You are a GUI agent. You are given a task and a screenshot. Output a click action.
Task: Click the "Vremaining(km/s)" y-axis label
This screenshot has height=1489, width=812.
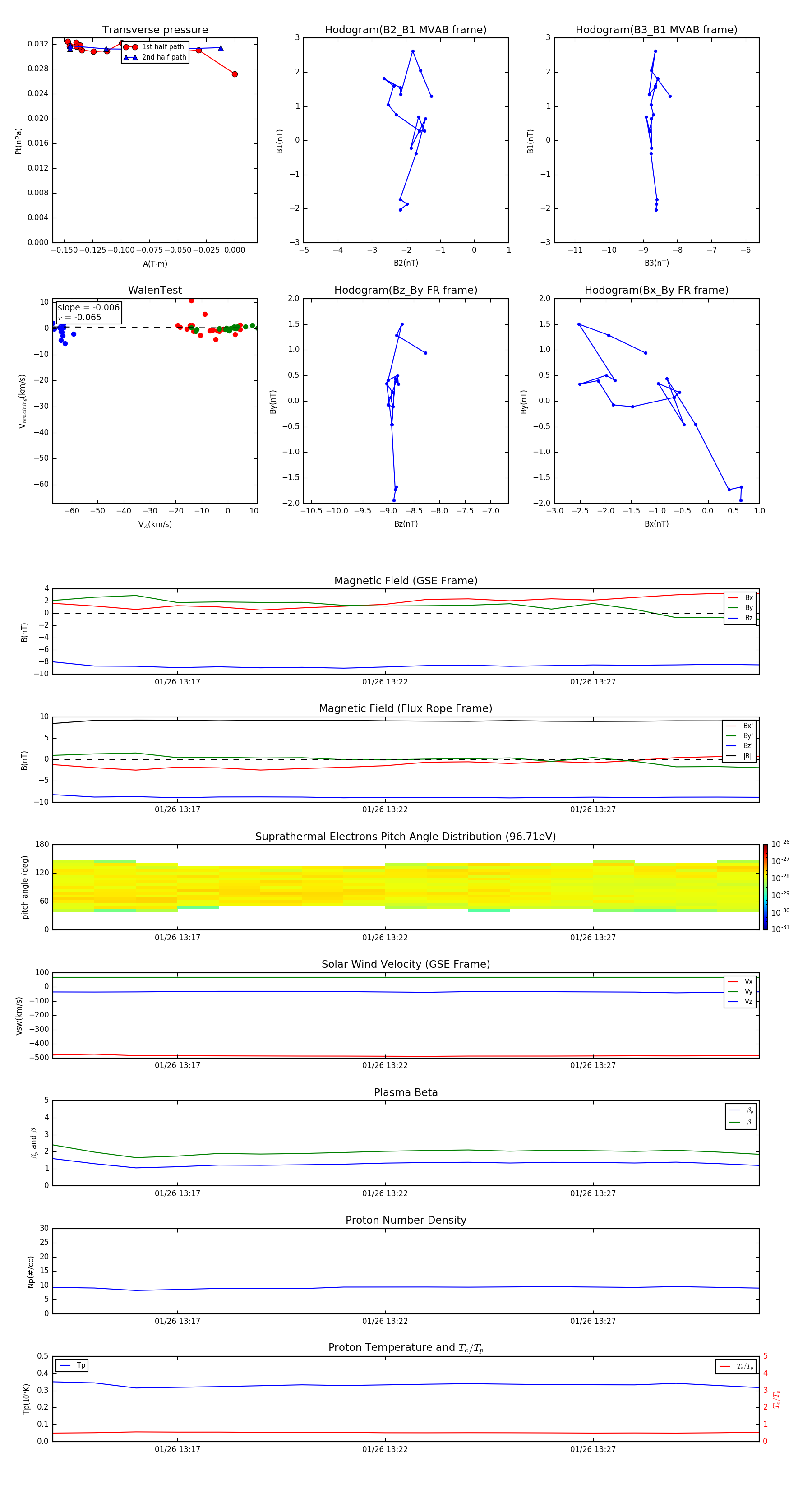tap(22, 401)
